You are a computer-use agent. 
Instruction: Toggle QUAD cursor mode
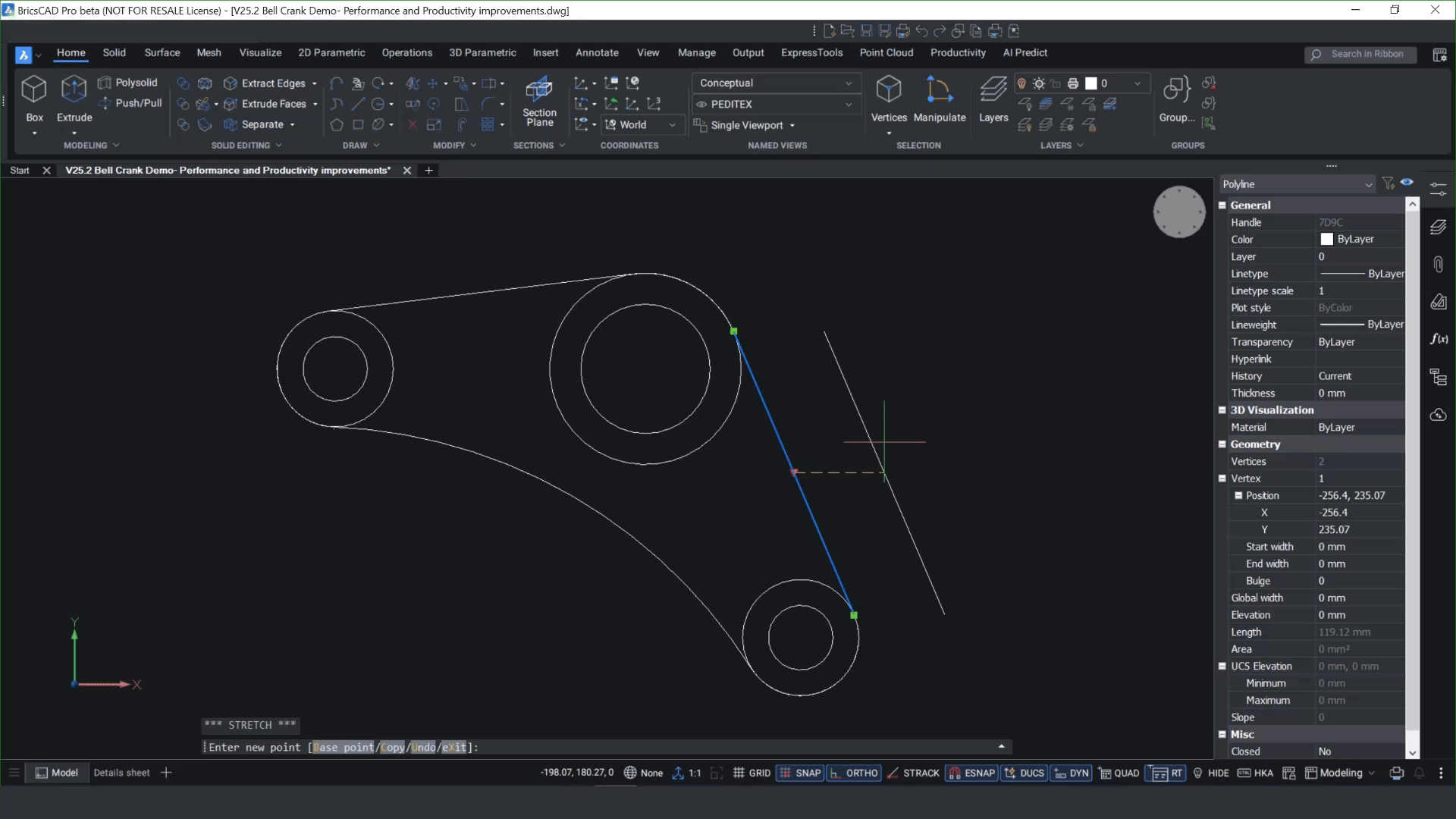[x=1119, y=773]
